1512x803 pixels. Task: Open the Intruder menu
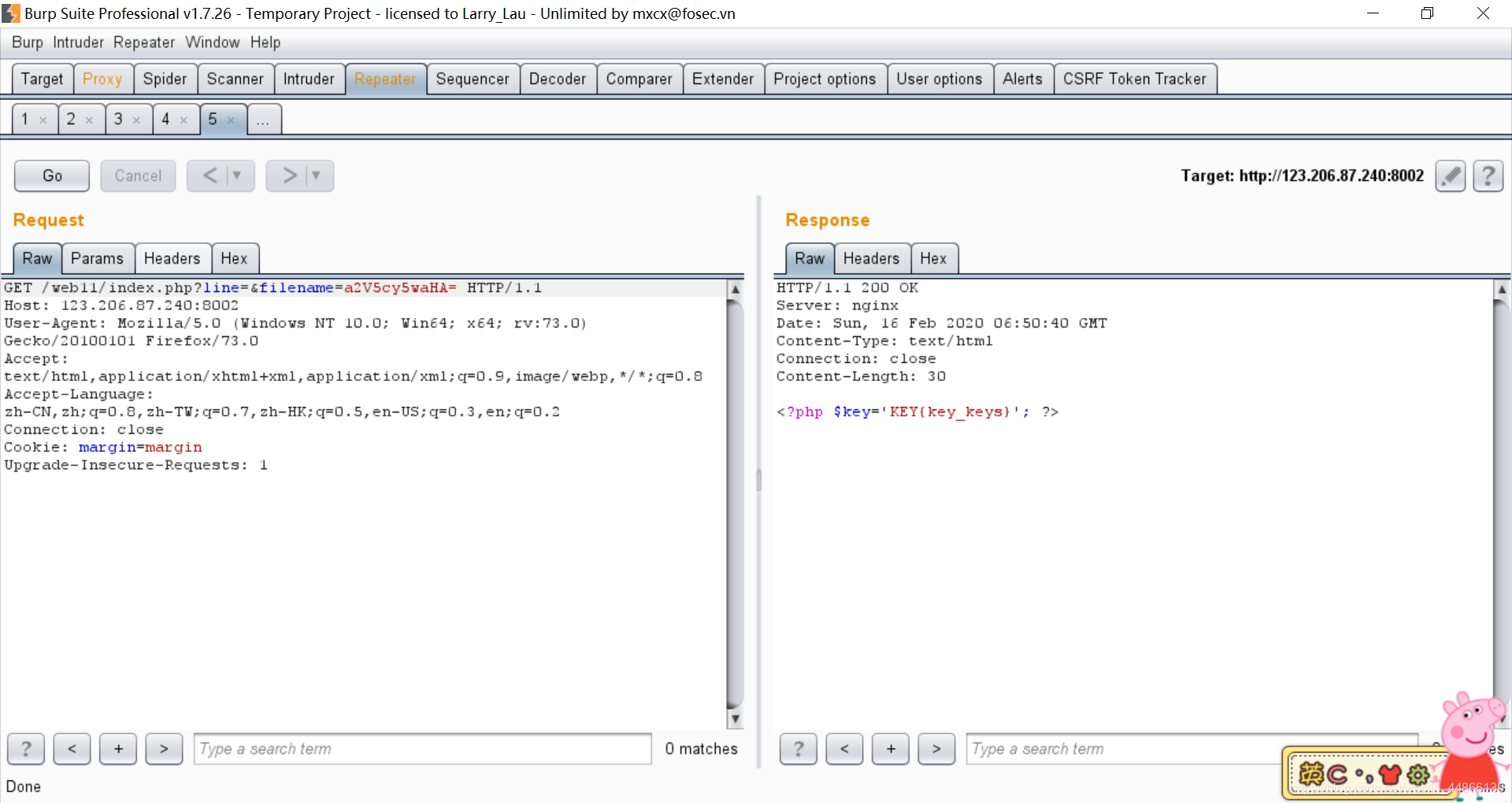[79, 43]
